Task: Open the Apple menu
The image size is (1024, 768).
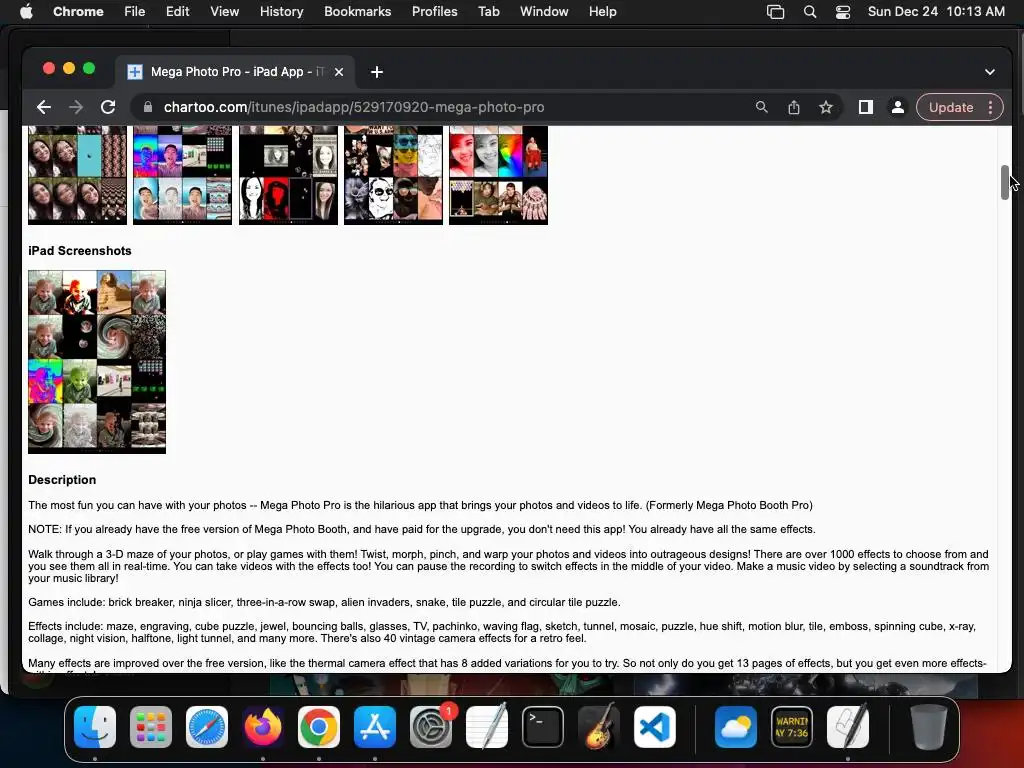Action: pos(26,11)
